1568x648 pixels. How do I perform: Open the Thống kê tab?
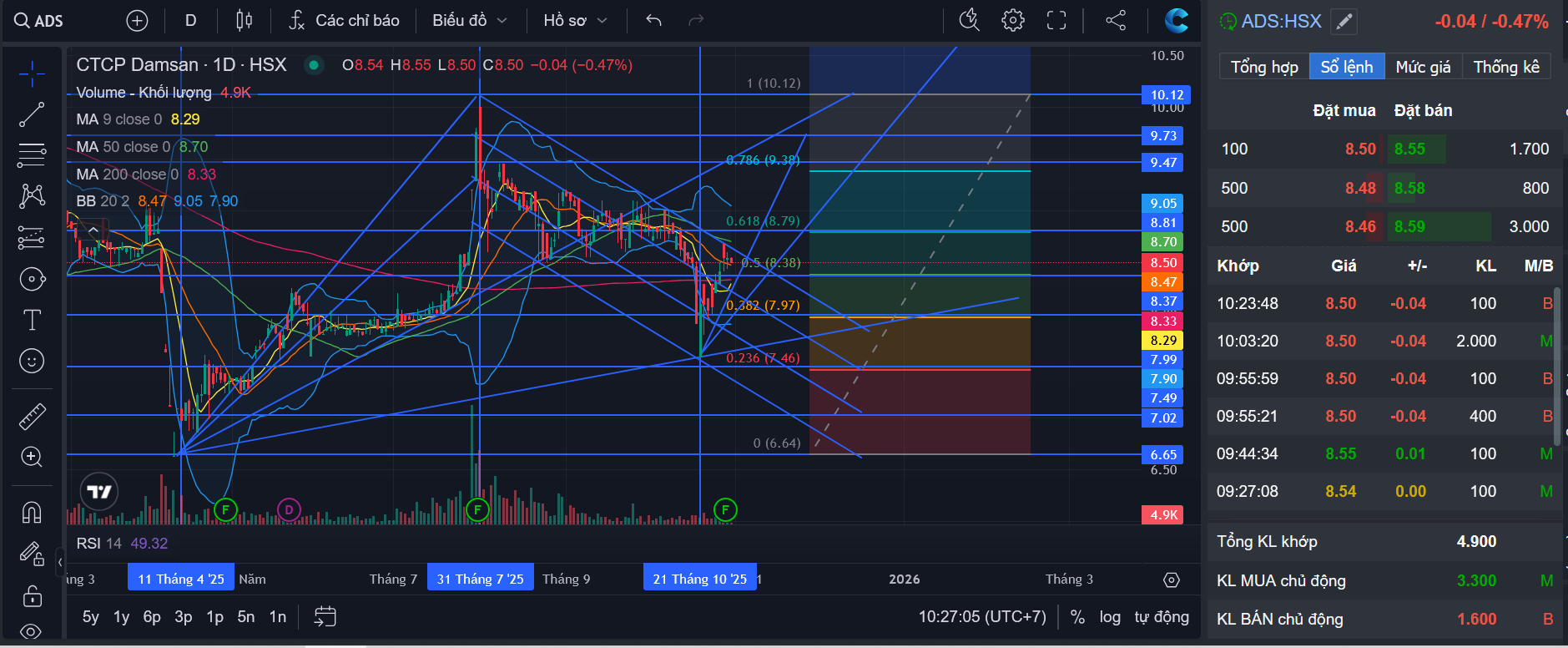pos(1506,67)
